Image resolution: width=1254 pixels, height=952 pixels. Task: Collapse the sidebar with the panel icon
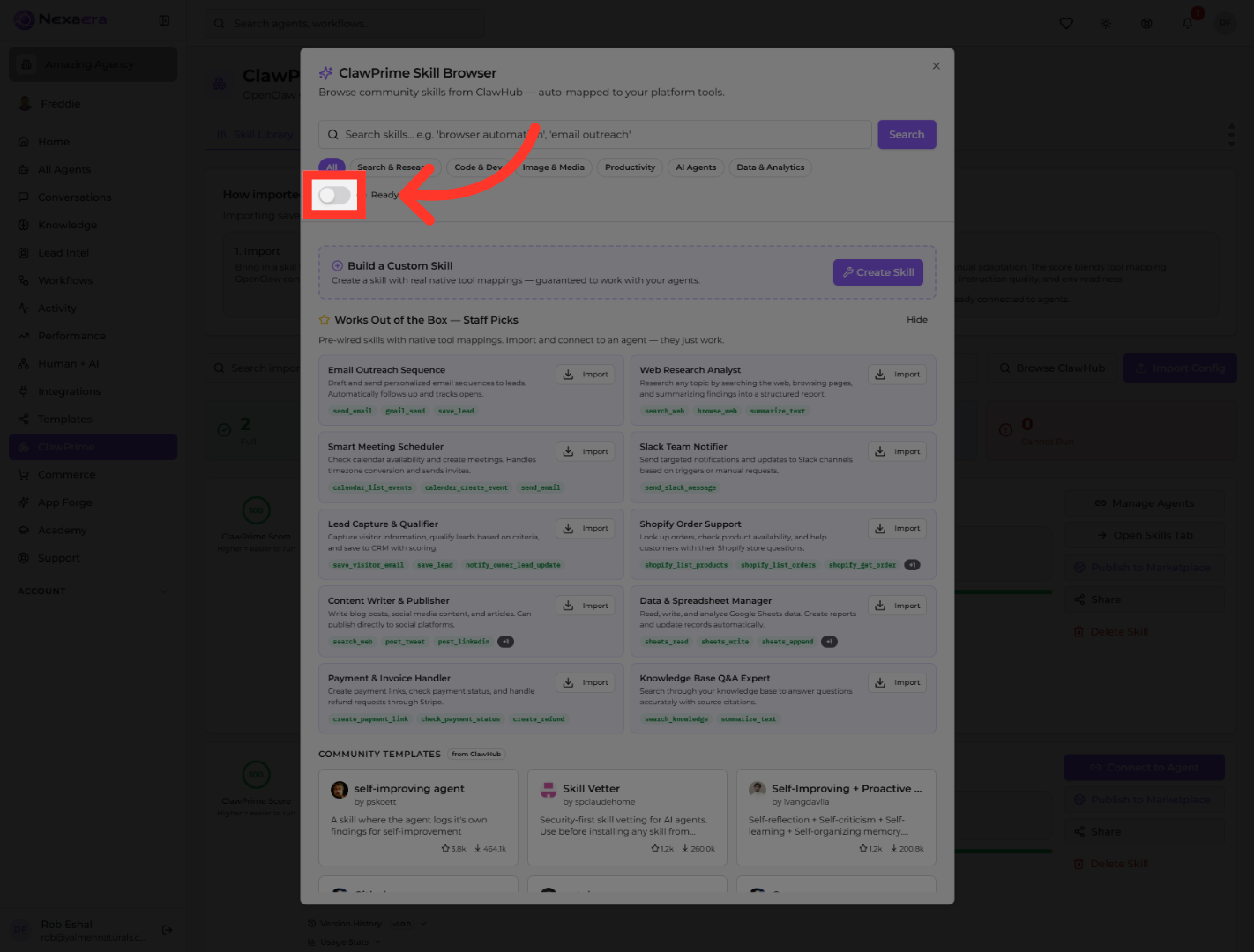[x=164, y=20]
